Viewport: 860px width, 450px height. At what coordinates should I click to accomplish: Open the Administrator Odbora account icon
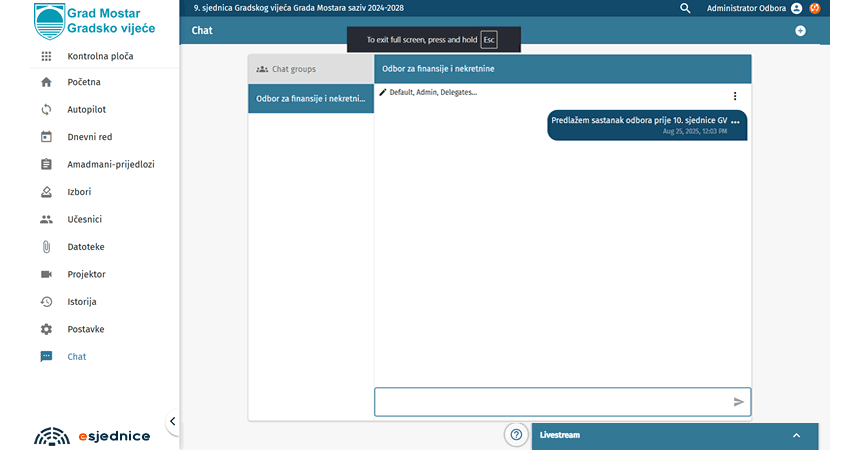796,8
